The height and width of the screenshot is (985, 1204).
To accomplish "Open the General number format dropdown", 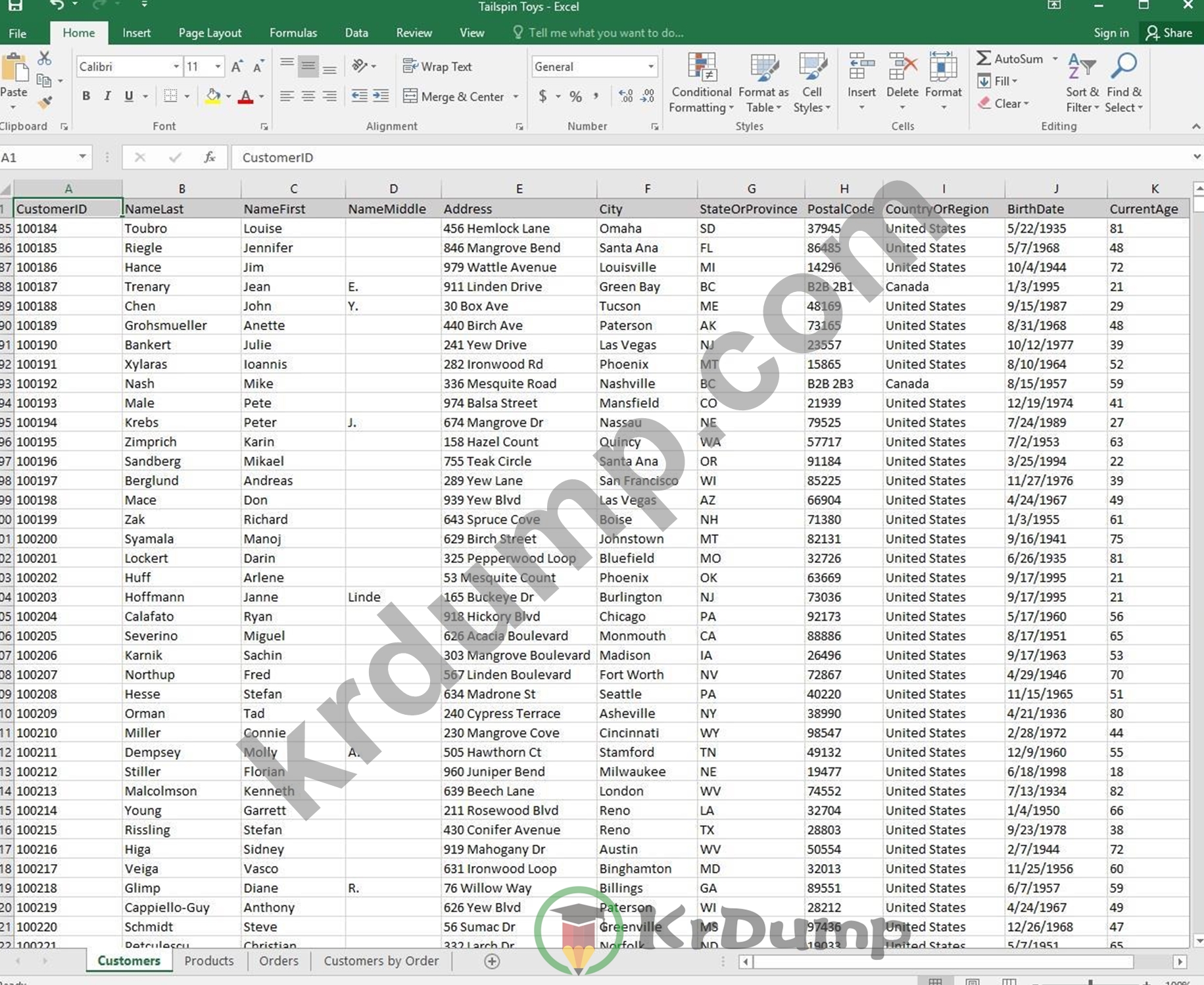I will (x=650, y=66).
